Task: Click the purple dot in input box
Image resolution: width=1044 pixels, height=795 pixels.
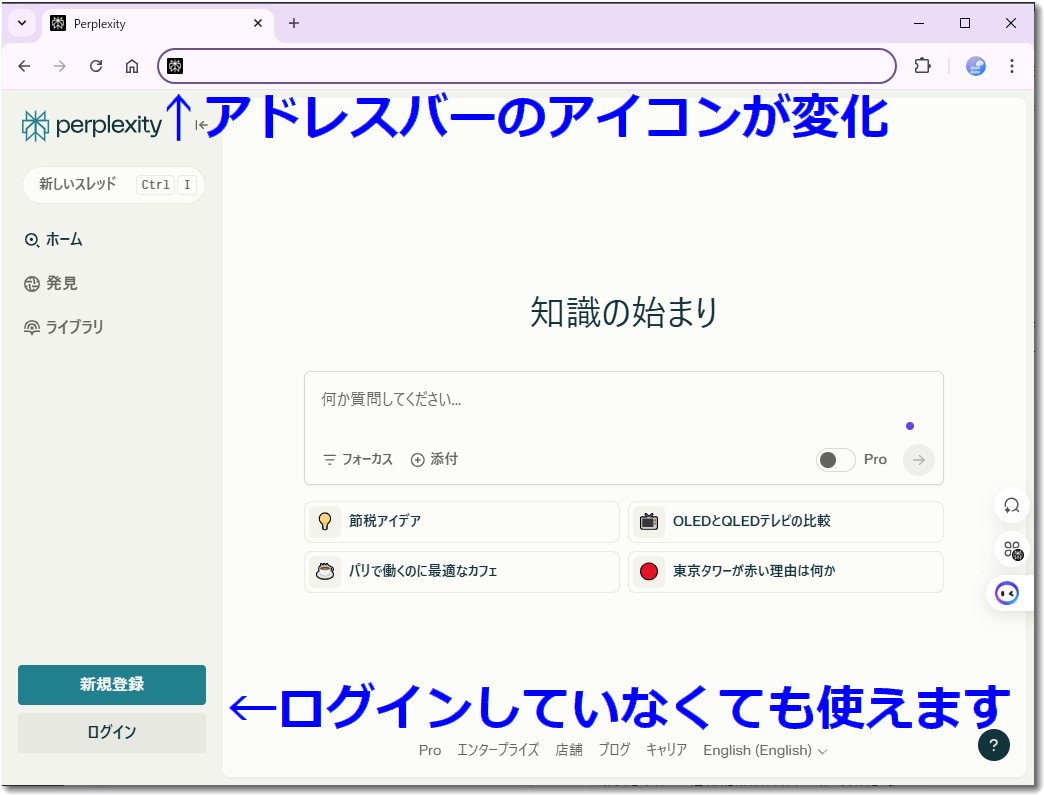Action: pos(910,426)
